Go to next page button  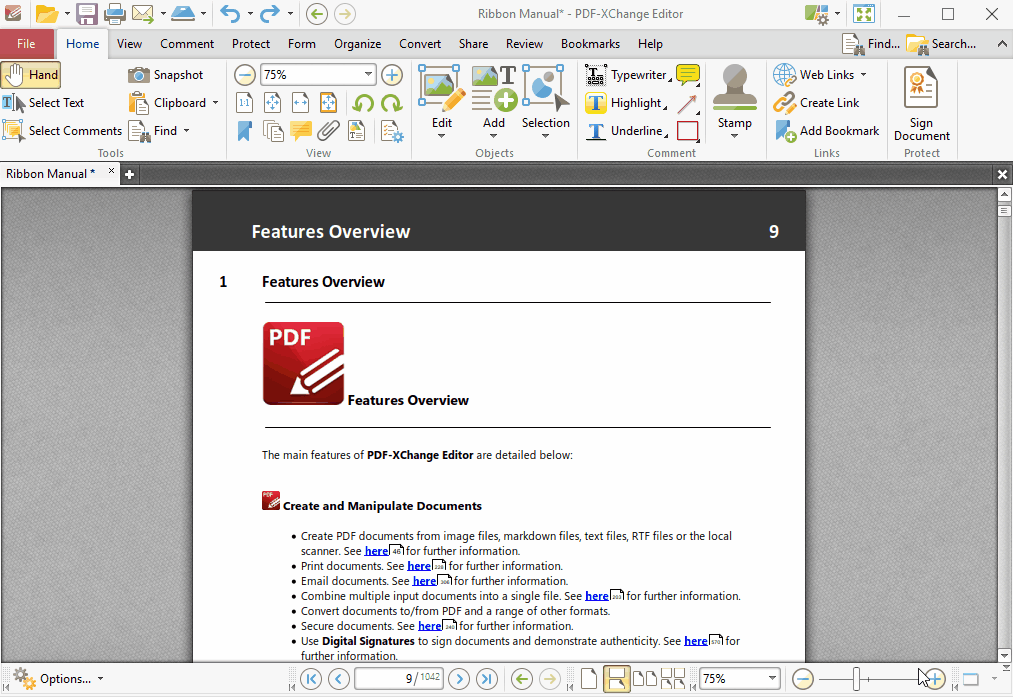[459, 679]
